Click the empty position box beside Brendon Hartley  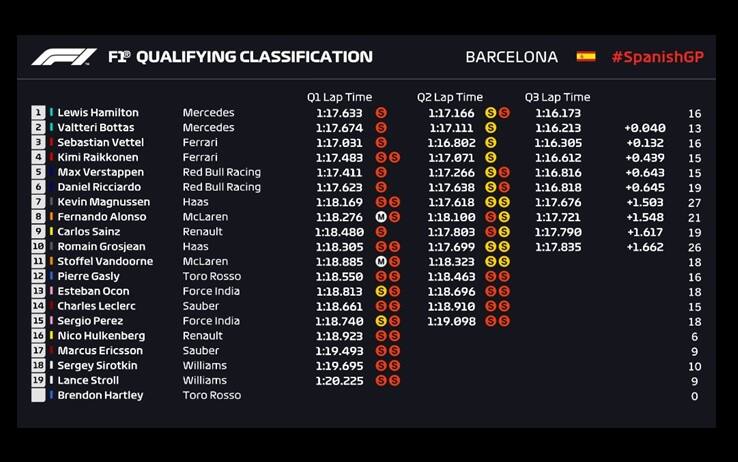pos(39,395)
